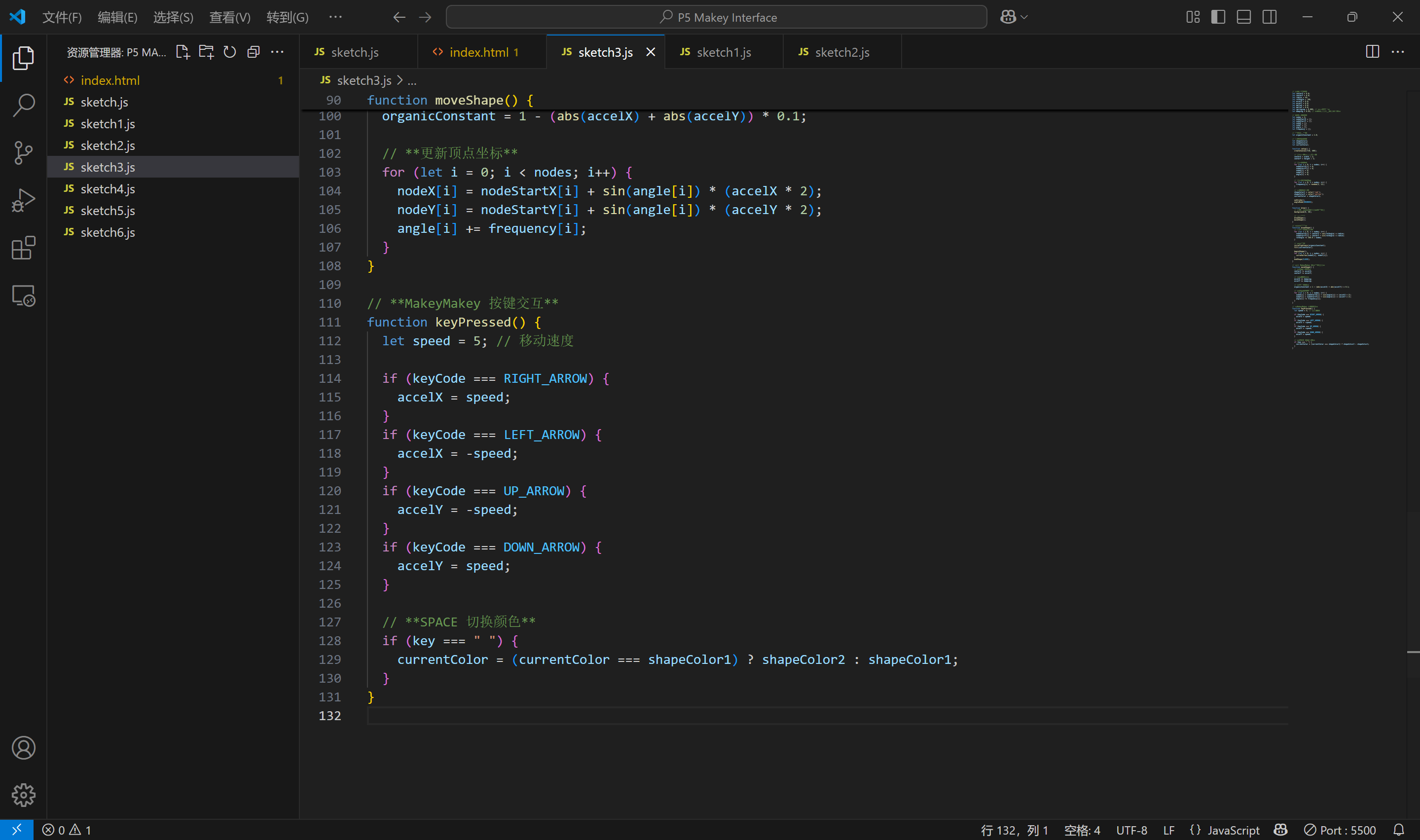1420x840 pixels.
Task: Open the Remote Explorer icon
Action: pyautogui.click(x=23, y=295)
